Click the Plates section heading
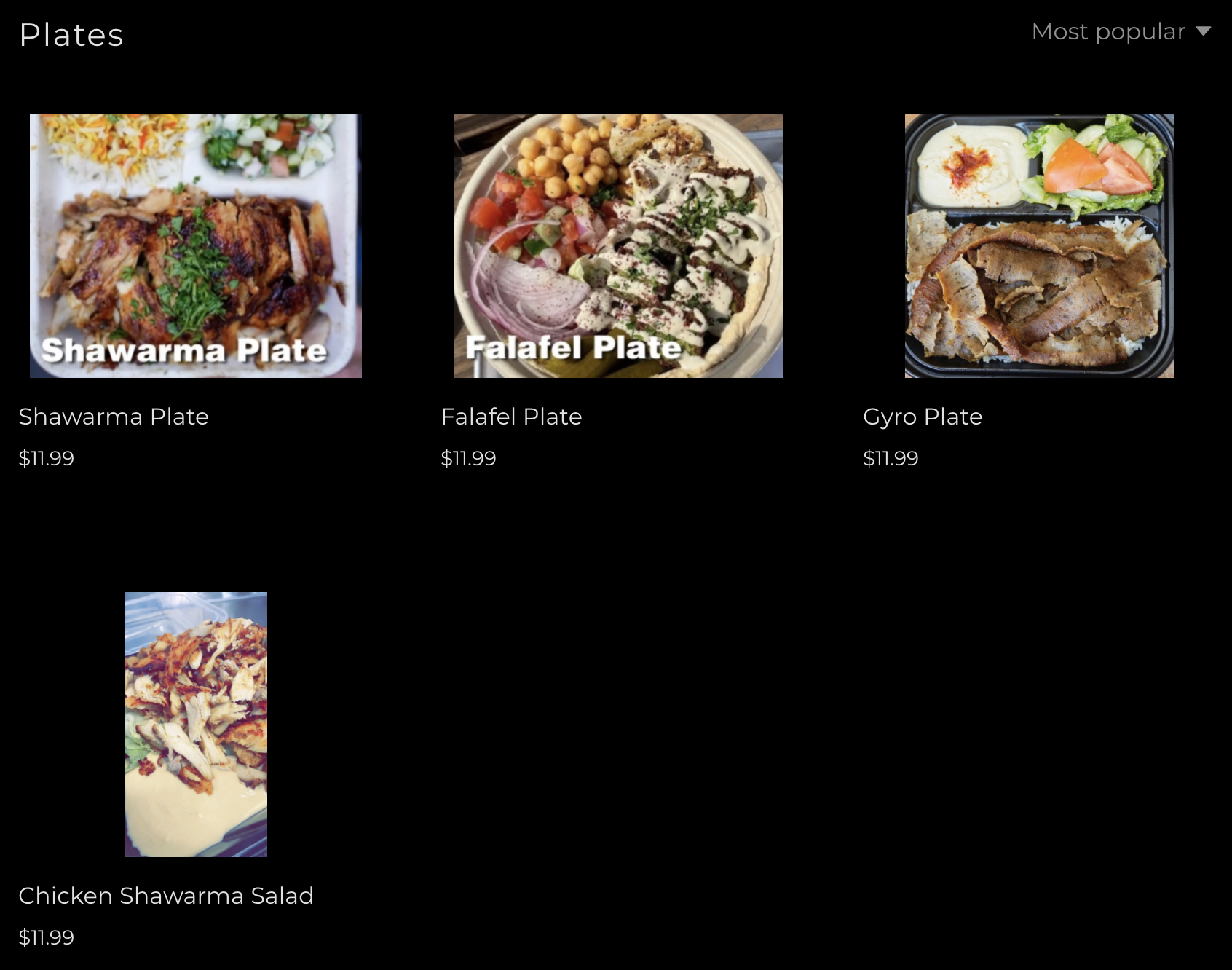The image size is (1232, 970). coord(71,35)
